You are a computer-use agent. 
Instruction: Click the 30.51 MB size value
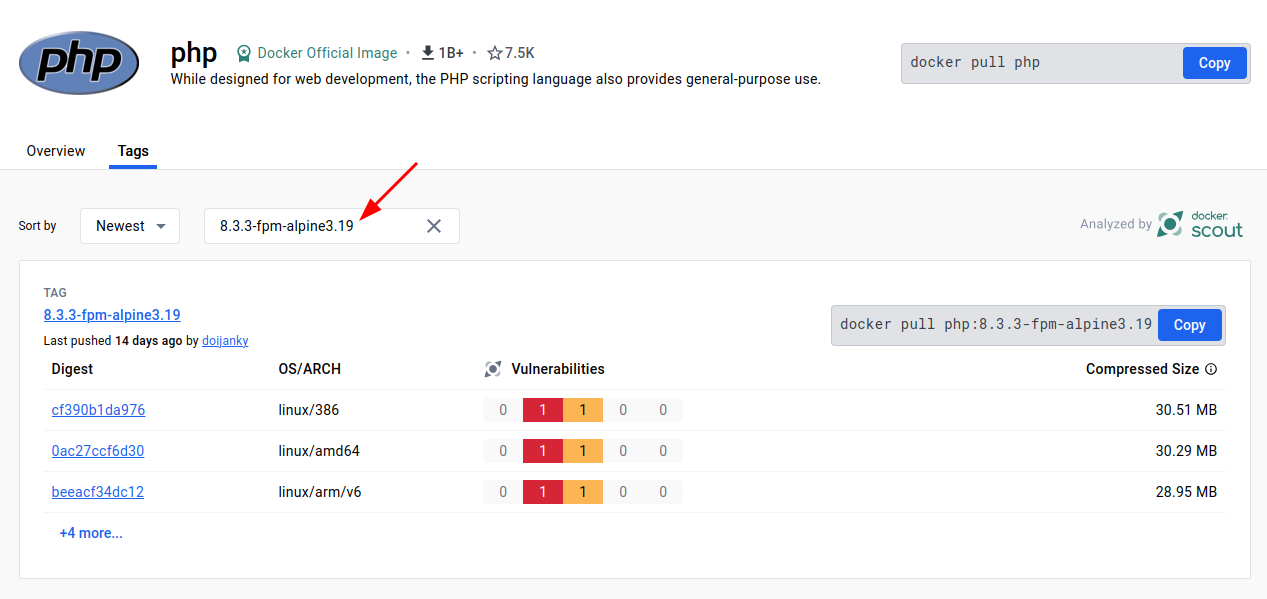1186,410
